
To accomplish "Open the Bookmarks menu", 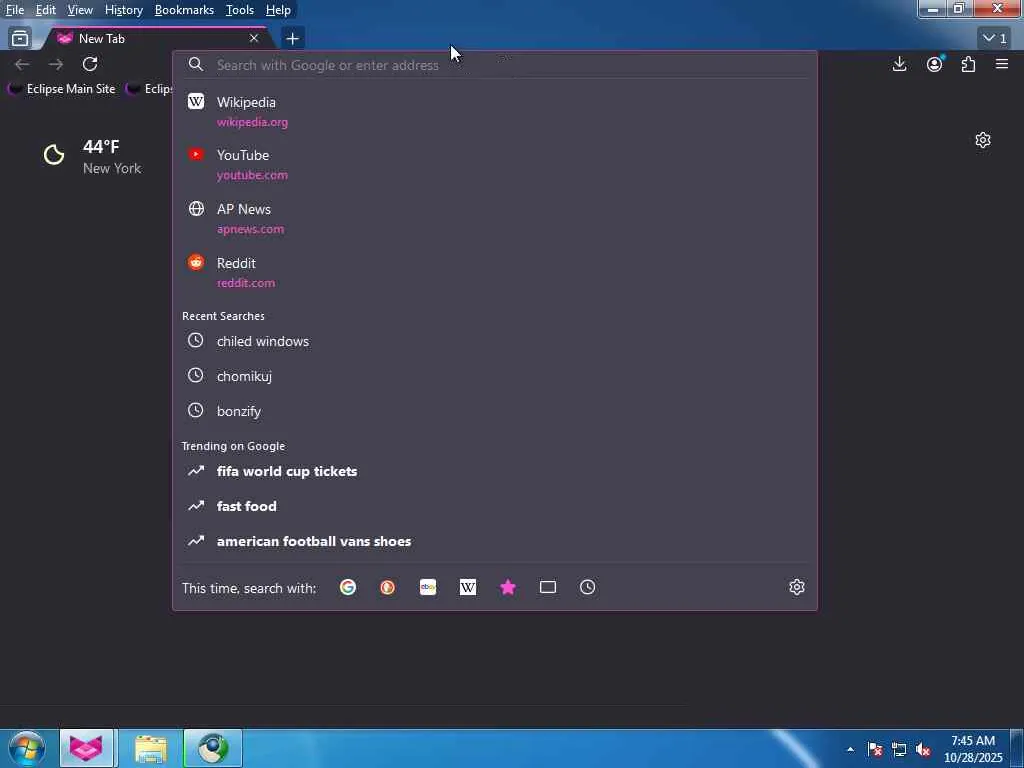I will click(x=184, y=10).
